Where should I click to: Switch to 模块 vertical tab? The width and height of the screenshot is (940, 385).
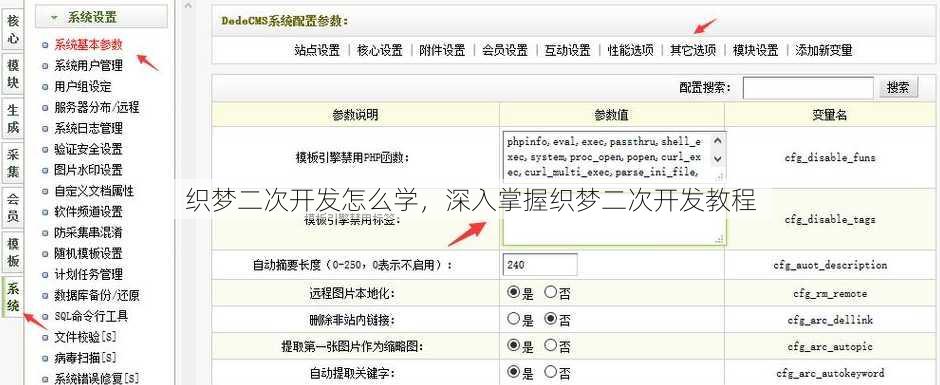(x=13, y=74)
